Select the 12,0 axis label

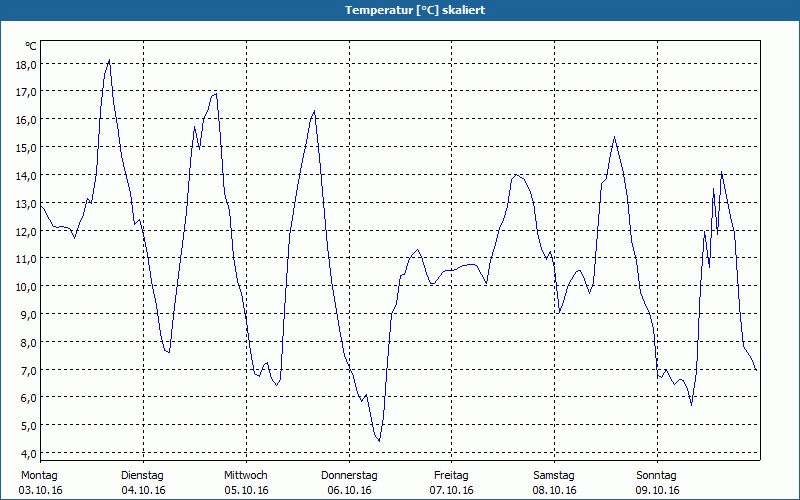pos(26,231)
